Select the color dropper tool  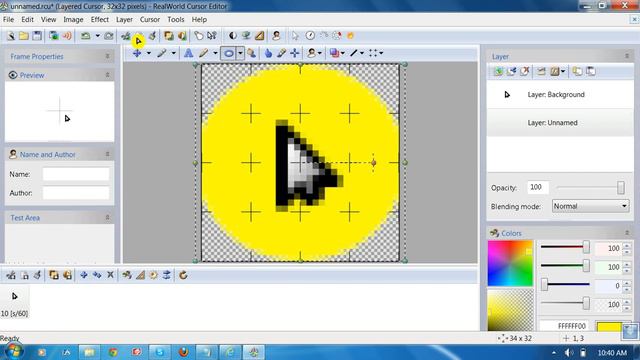(x=281, y=53)
